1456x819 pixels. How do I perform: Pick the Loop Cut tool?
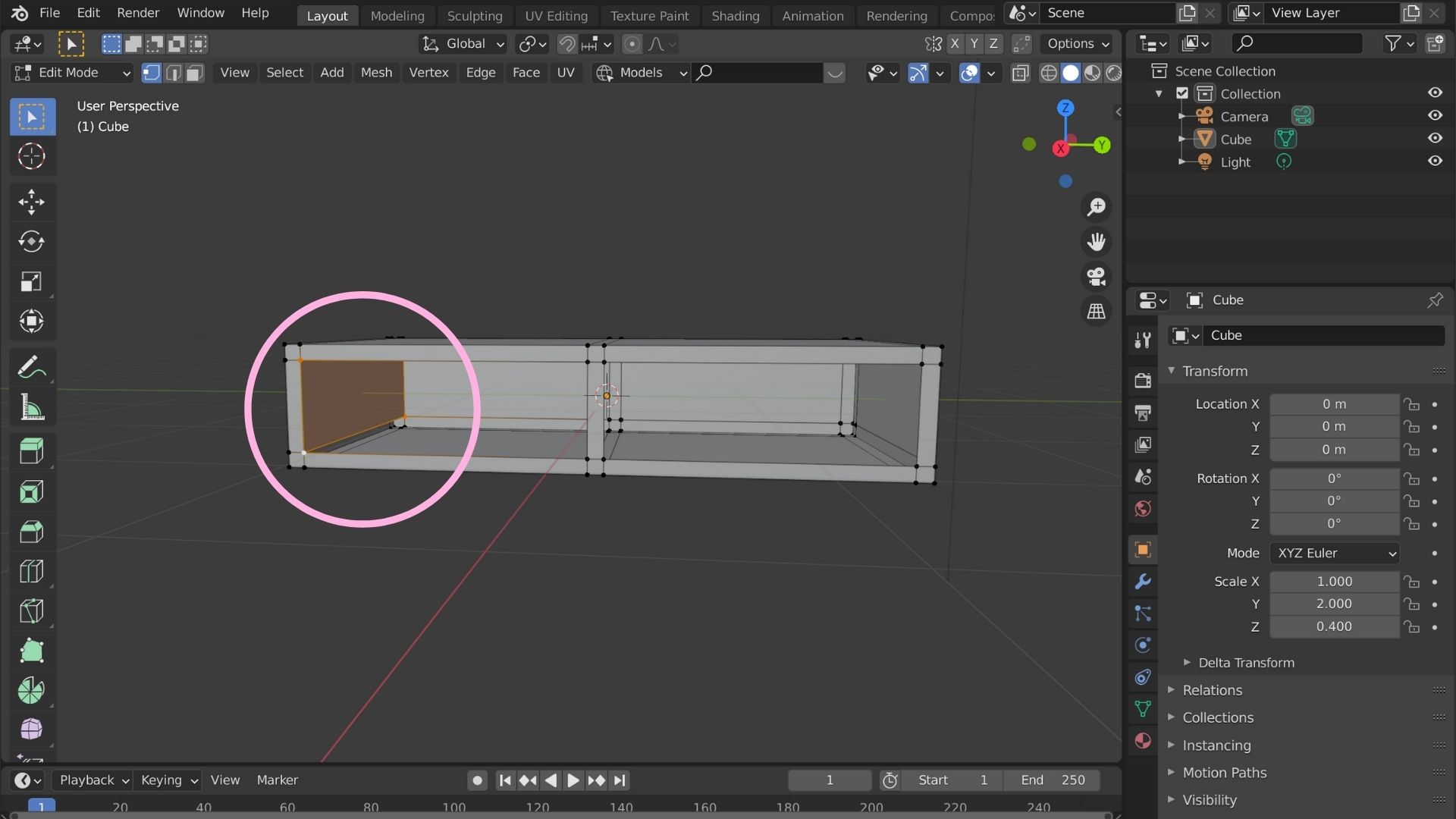click(x=32, y=571)
